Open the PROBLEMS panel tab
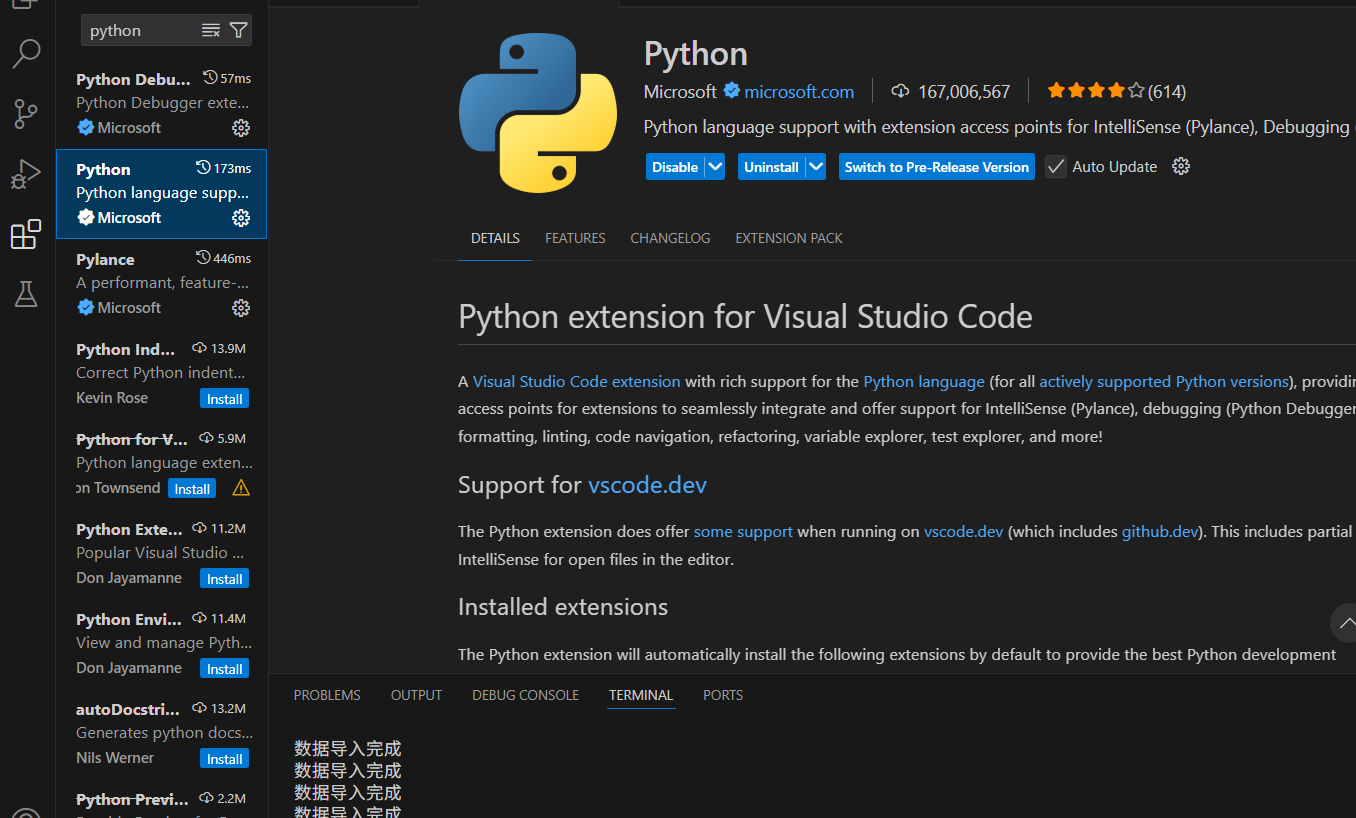 pyautogui.click(x=327, y=695)
